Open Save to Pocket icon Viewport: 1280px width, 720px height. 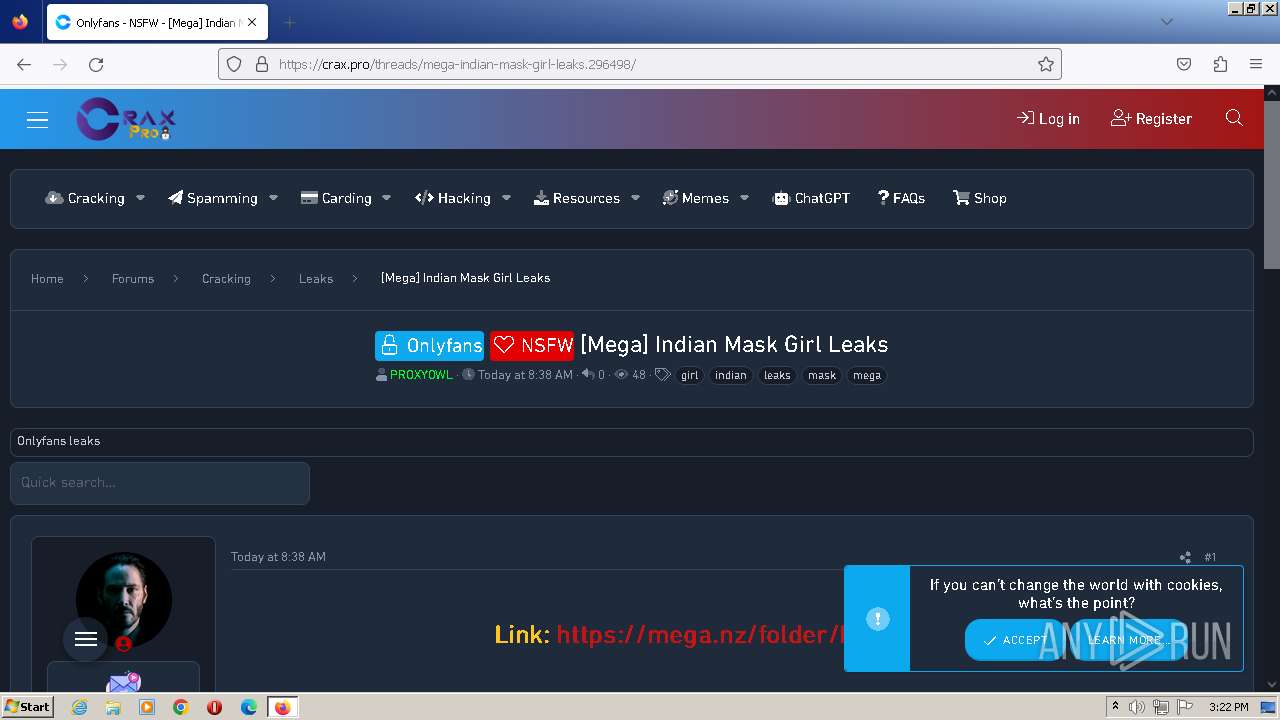click(x=1184, y=64)
